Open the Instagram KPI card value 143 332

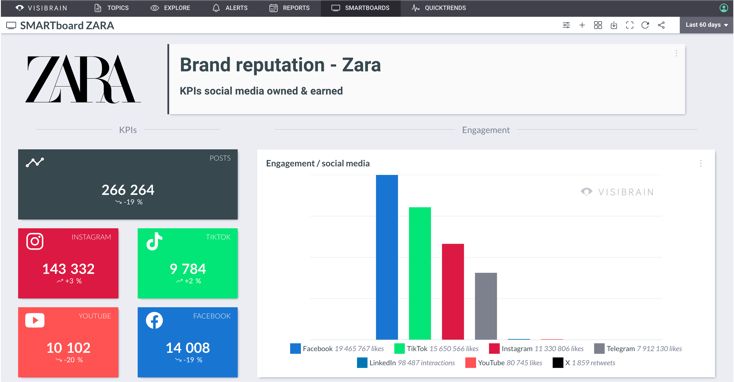tap(68, 263)
